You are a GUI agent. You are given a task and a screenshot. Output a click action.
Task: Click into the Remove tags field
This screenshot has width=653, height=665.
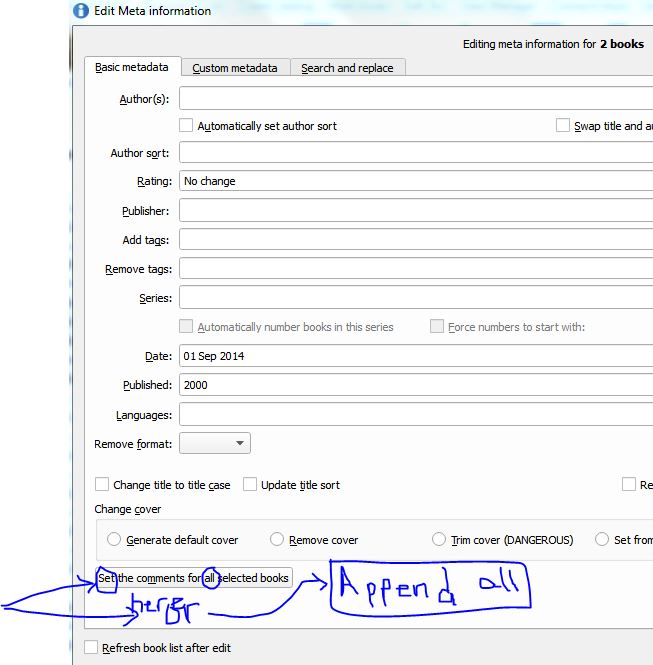416,269
